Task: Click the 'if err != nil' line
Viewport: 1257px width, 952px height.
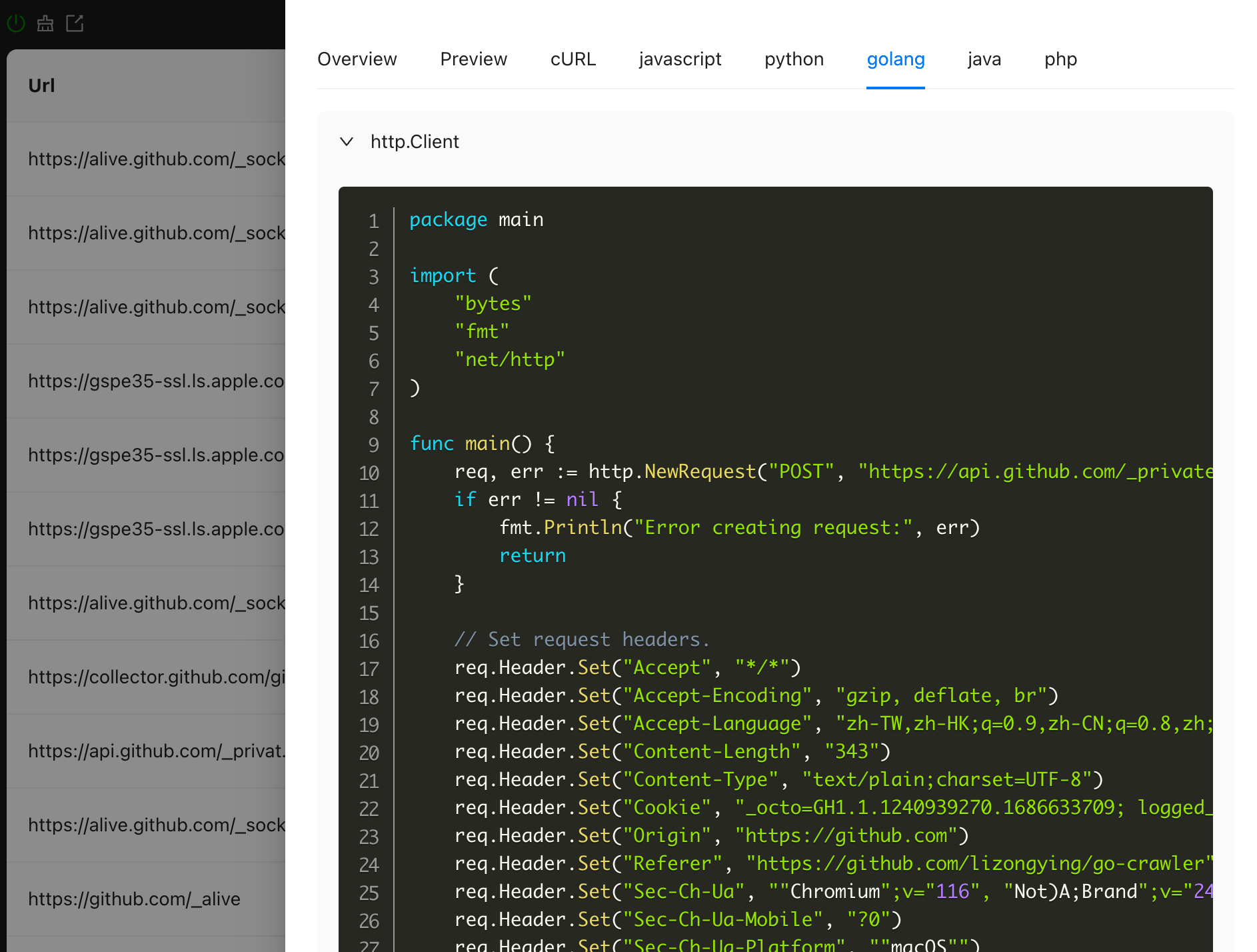Action: tap(539, 500)
